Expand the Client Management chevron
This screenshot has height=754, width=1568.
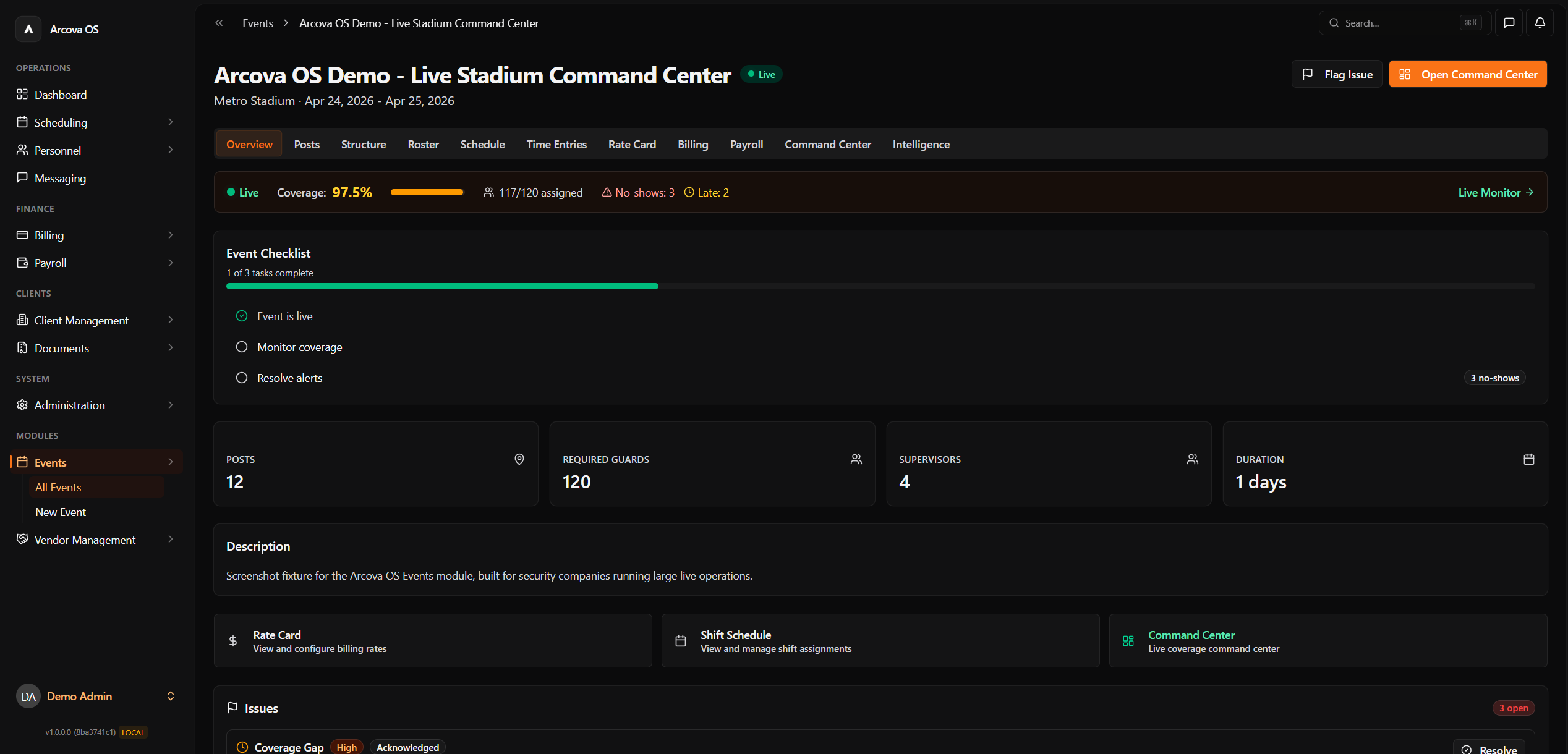point(171,320)
